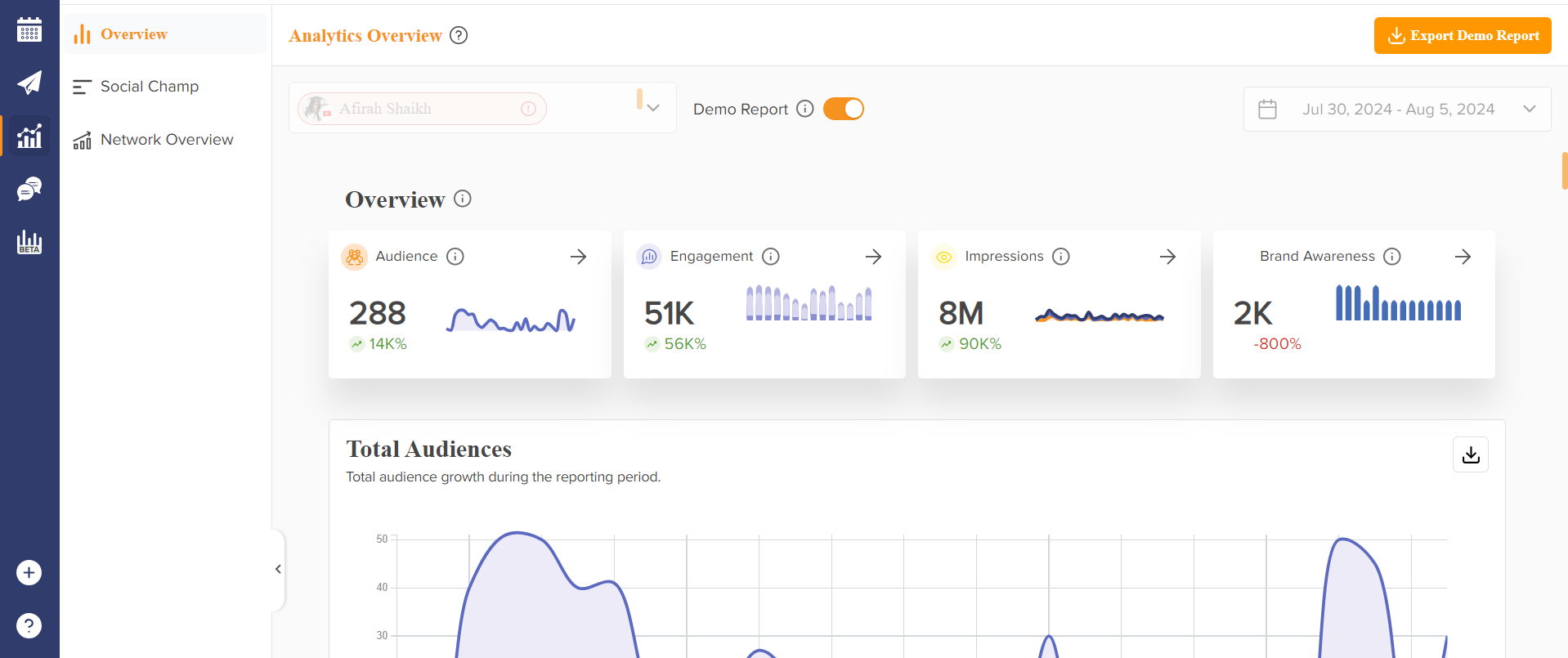Open the help question mark sidebar icon

29,625
